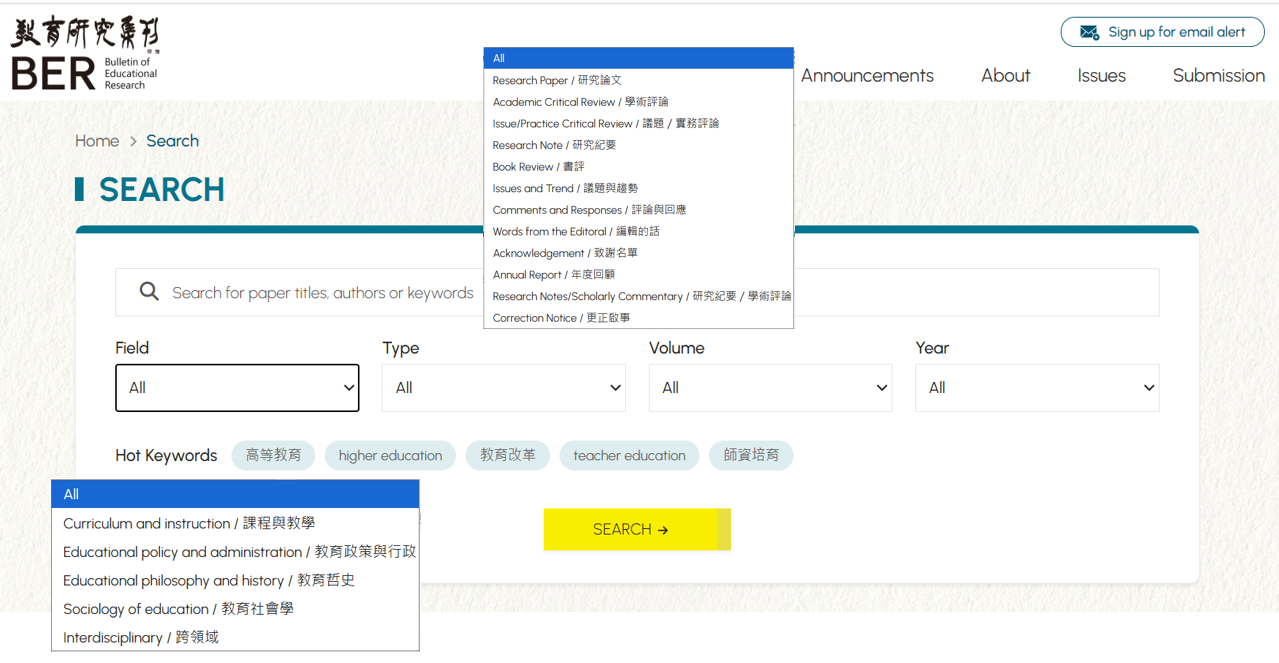Open the Field dropdown
Viewport: 1279px width, 663px height.
coord(237,388)
